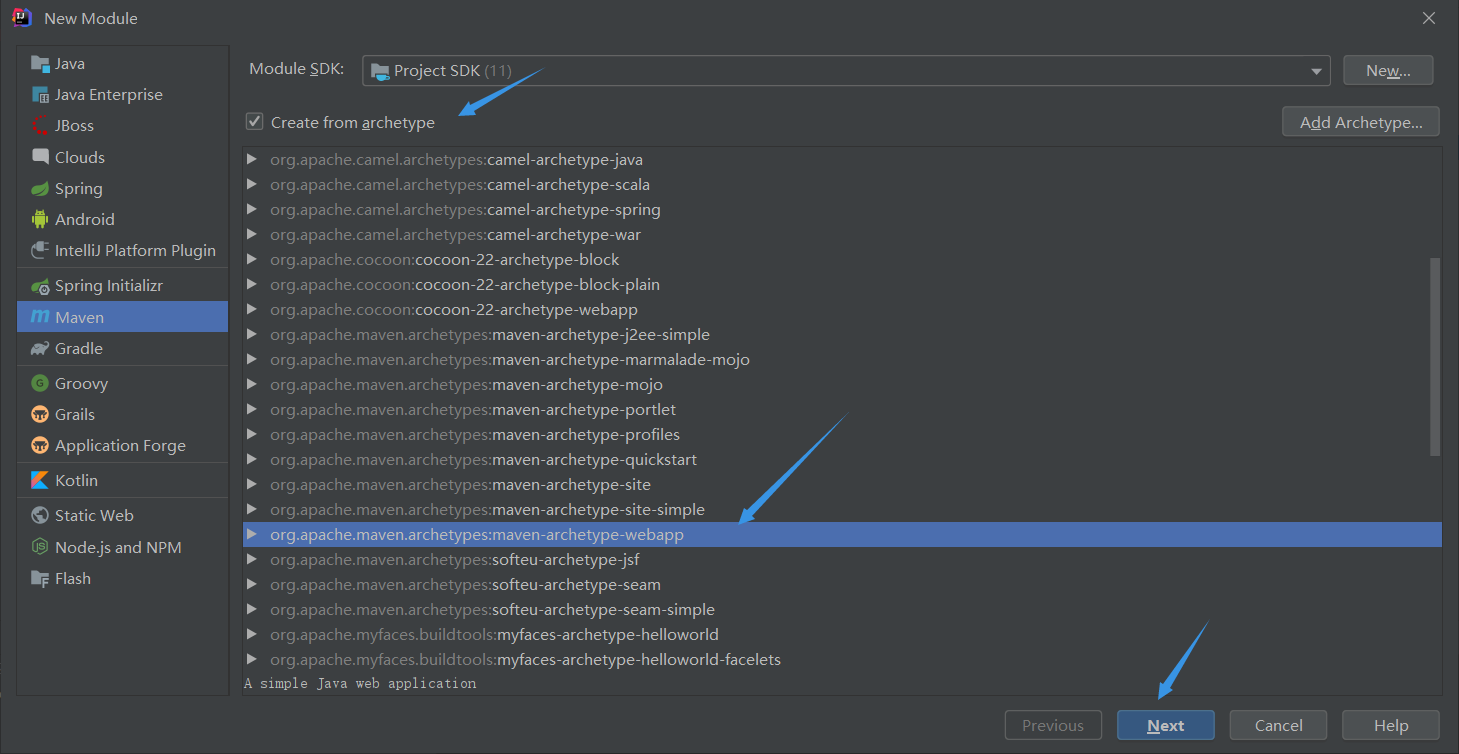Expand the camel-archetype-spring node

[252, 209]
